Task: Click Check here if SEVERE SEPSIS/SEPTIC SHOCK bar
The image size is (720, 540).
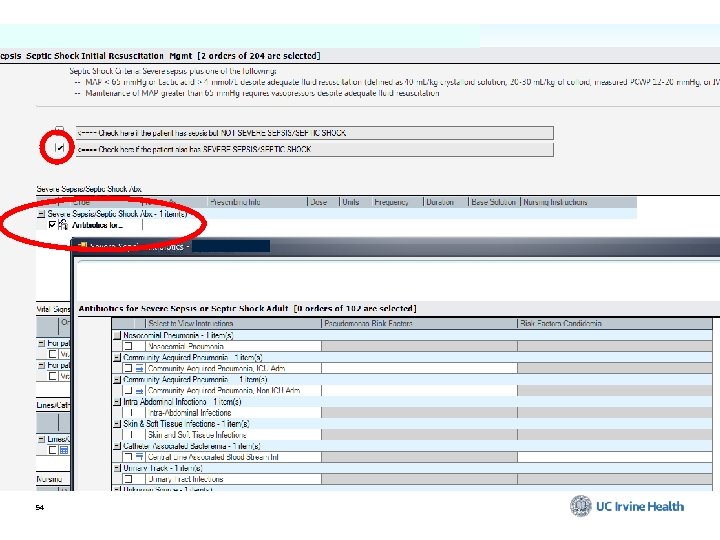Action: pos(315,150)
